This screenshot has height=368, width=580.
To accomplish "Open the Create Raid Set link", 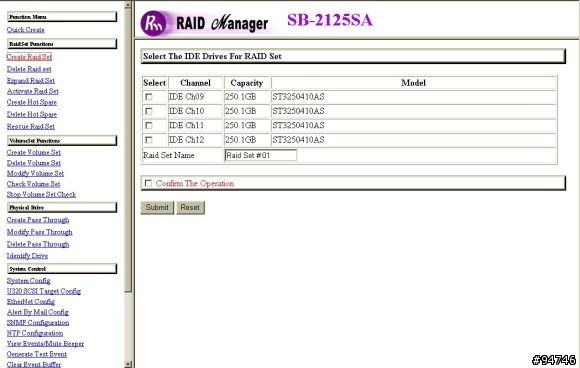I will pyautogui.click(x=29, y=57).
